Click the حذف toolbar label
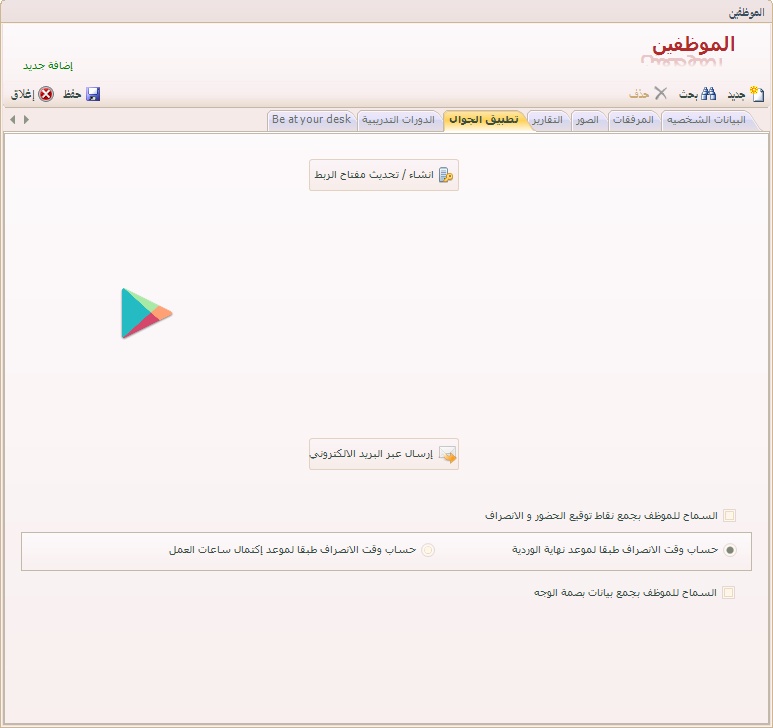The width and height of the screenshot is (773, 728). 639,94
